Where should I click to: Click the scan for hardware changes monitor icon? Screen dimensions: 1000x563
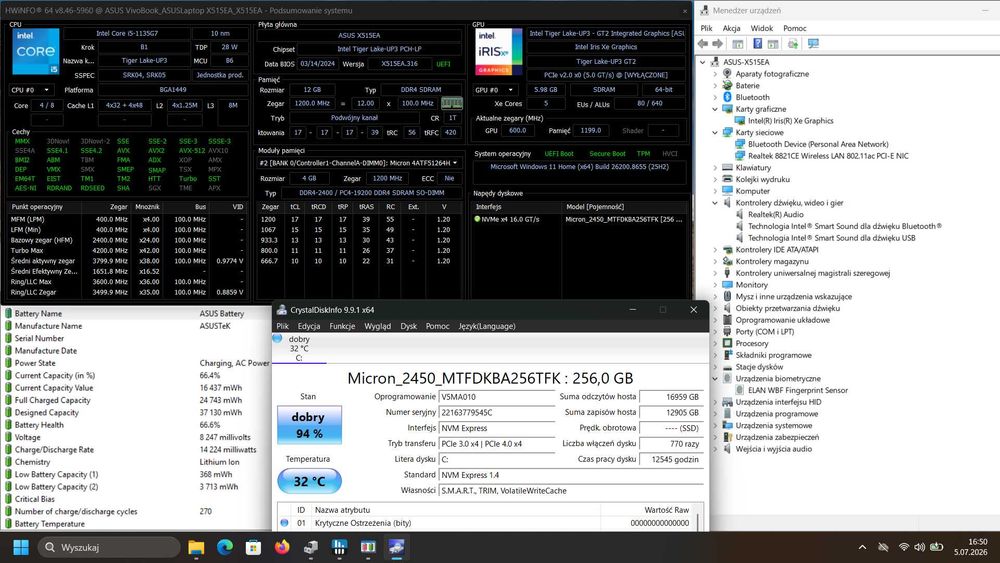pos(813,44)
